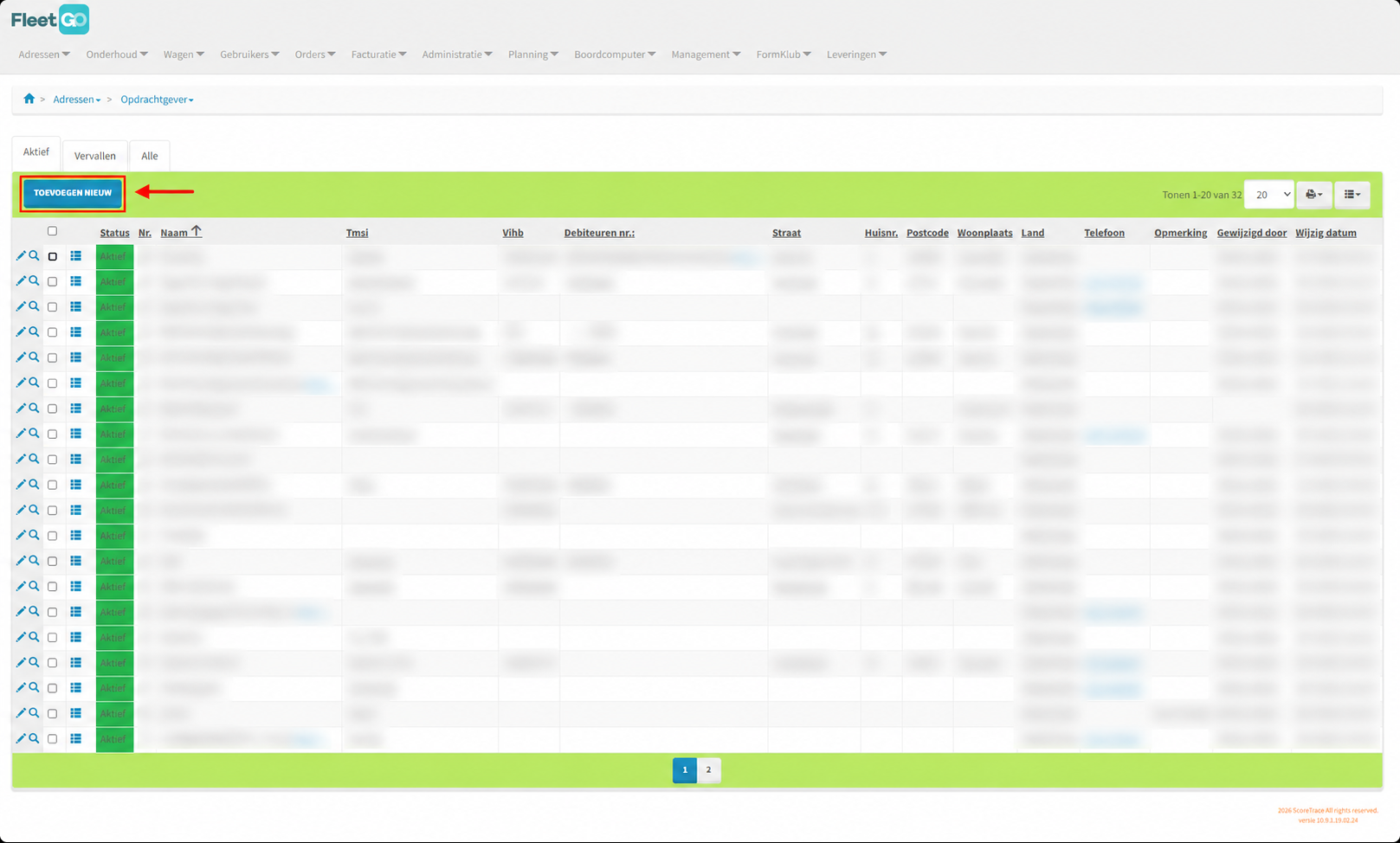Click the FleetGO logo
The image size is (1400, 843).
(50, 19)
